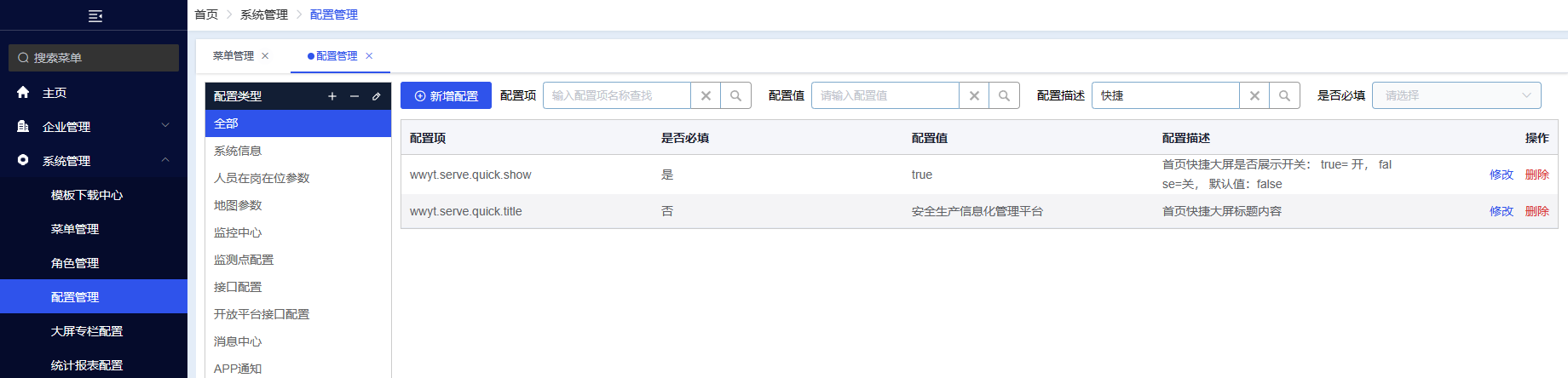The image size is (1568, 378).
Task: Switch to the 菜单管理 tab
Action: point(233,56)
